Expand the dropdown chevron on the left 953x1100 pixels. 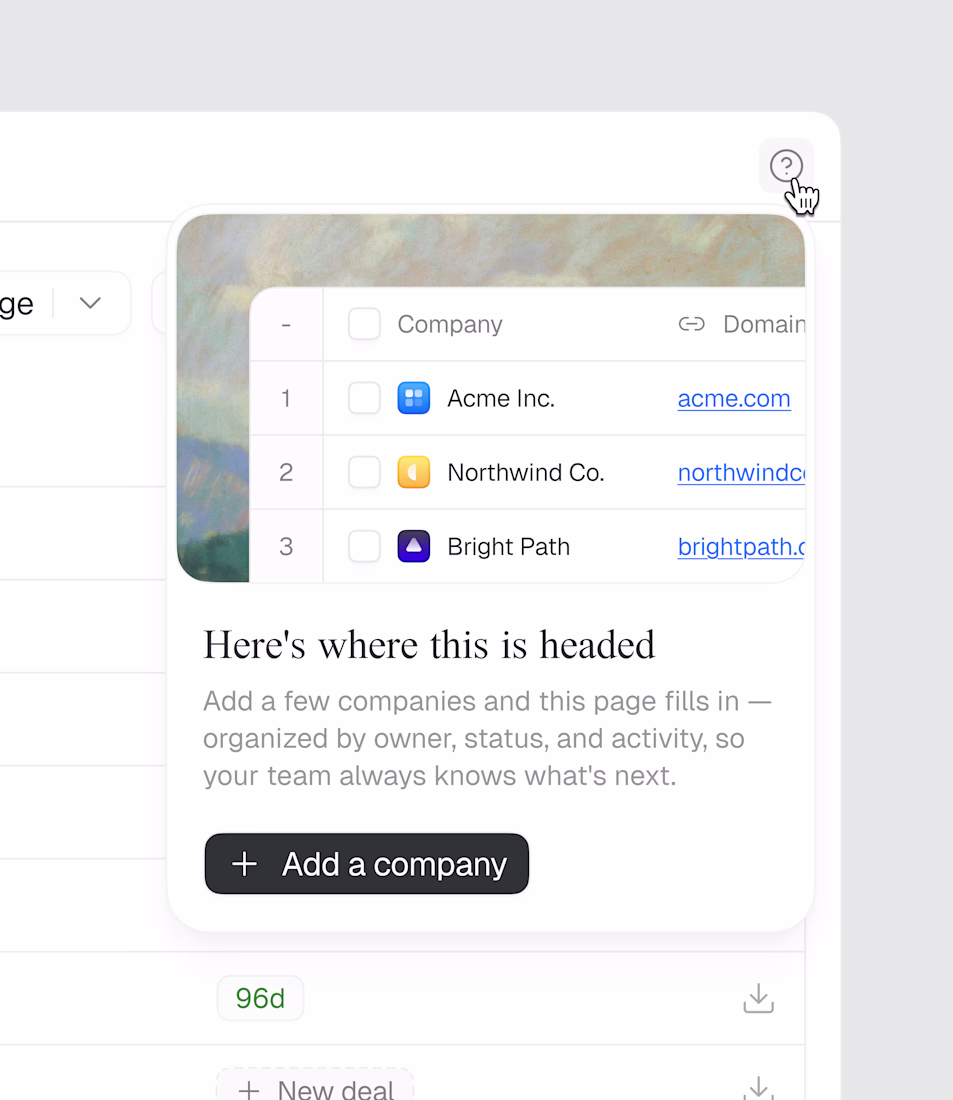coord(91,303)
